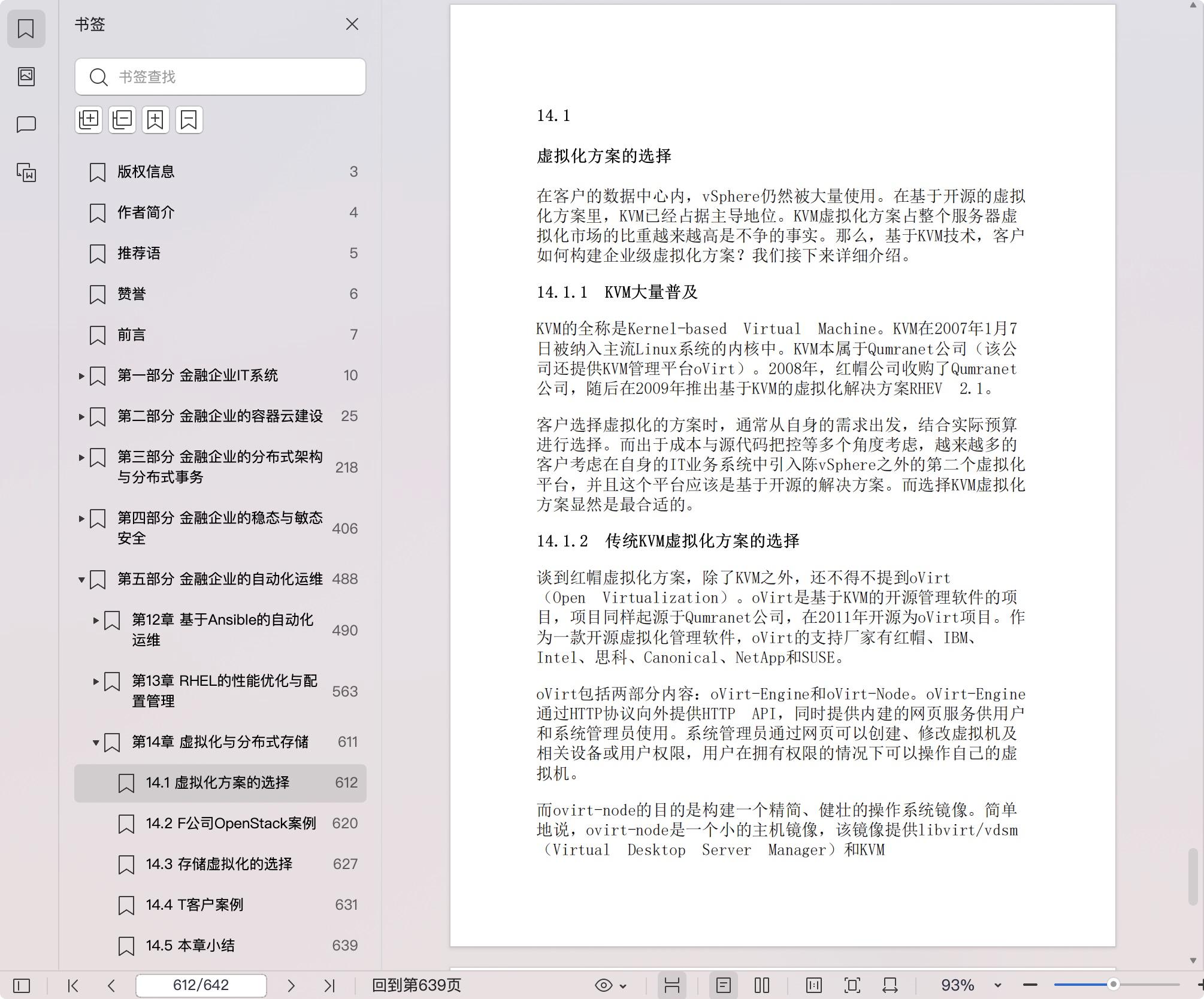The image size is (1204, 999).
Task: Click the zoom slider handle
Action: click(x=1113, y=985)
